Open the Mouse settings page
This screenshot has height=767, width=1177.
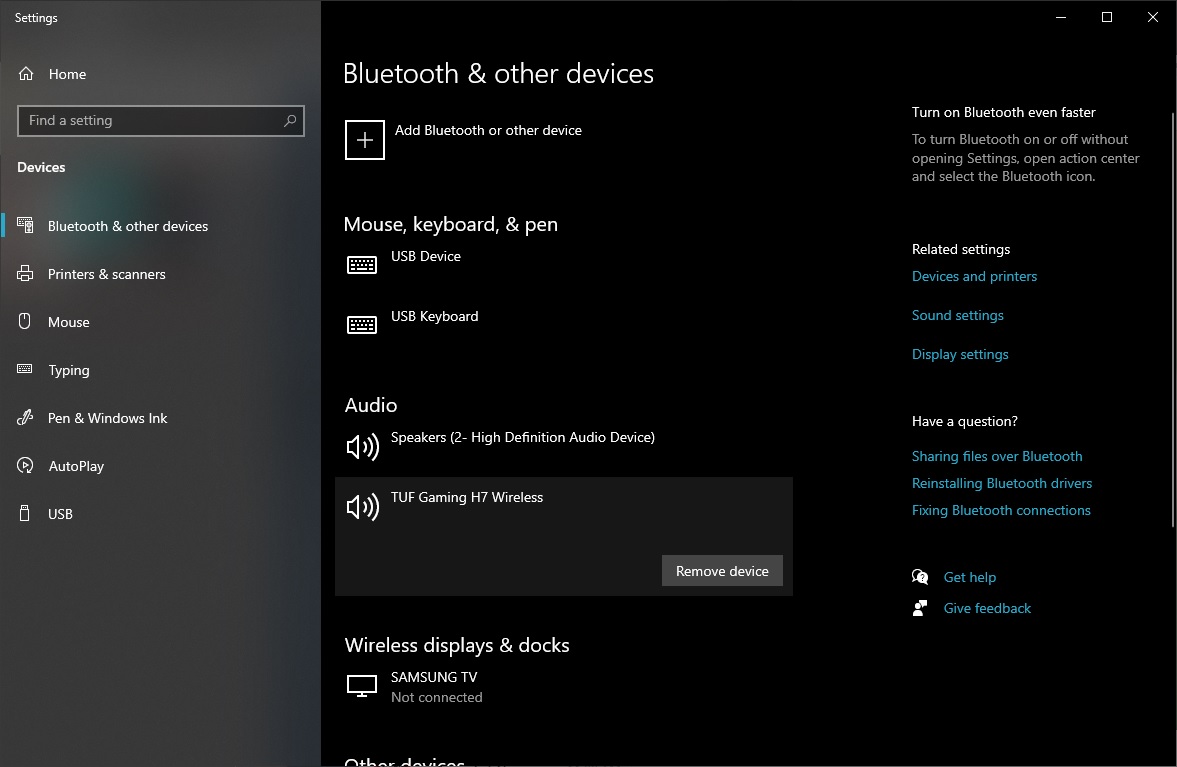(68, 322)
